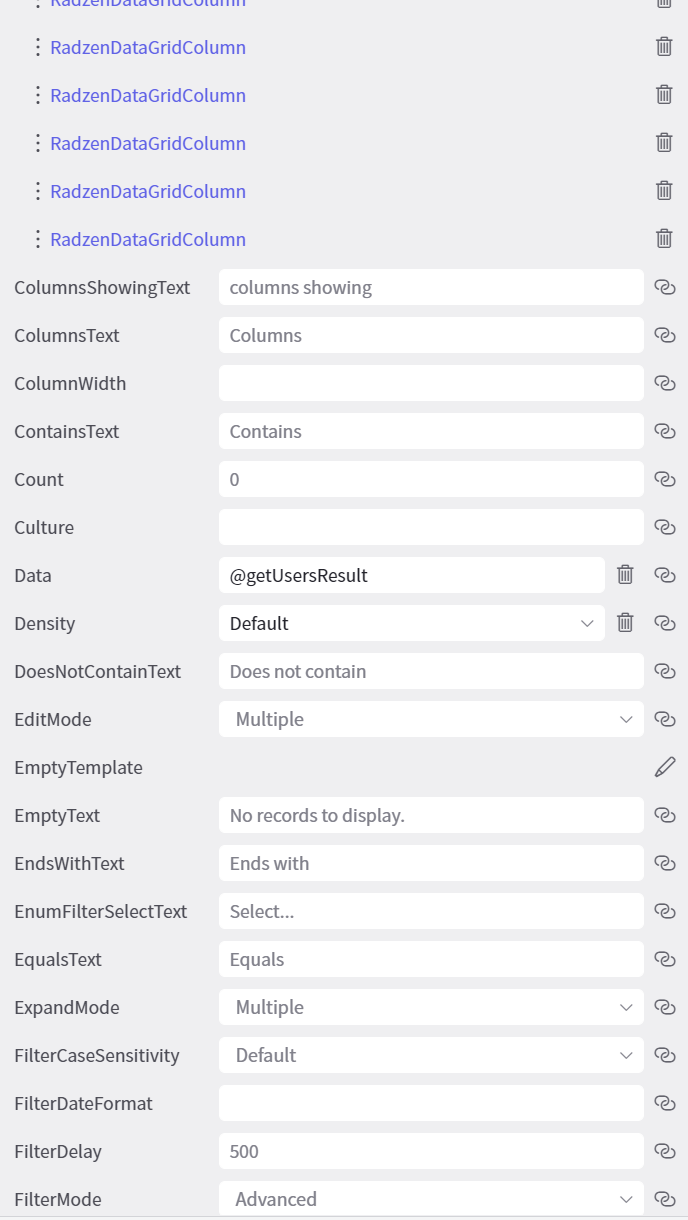688x1220 pixels.
Task: Click the bind icon for FilterDelay
Action: coord(665,1151)
